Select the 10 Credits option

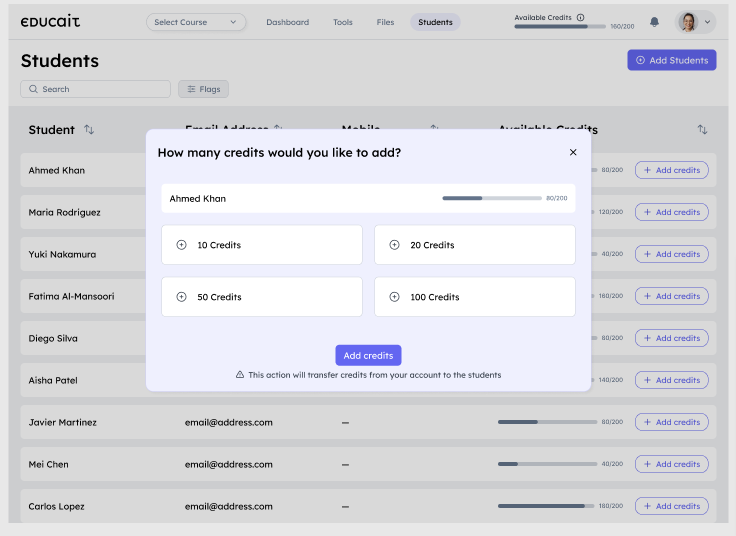[x=262, y=245]
